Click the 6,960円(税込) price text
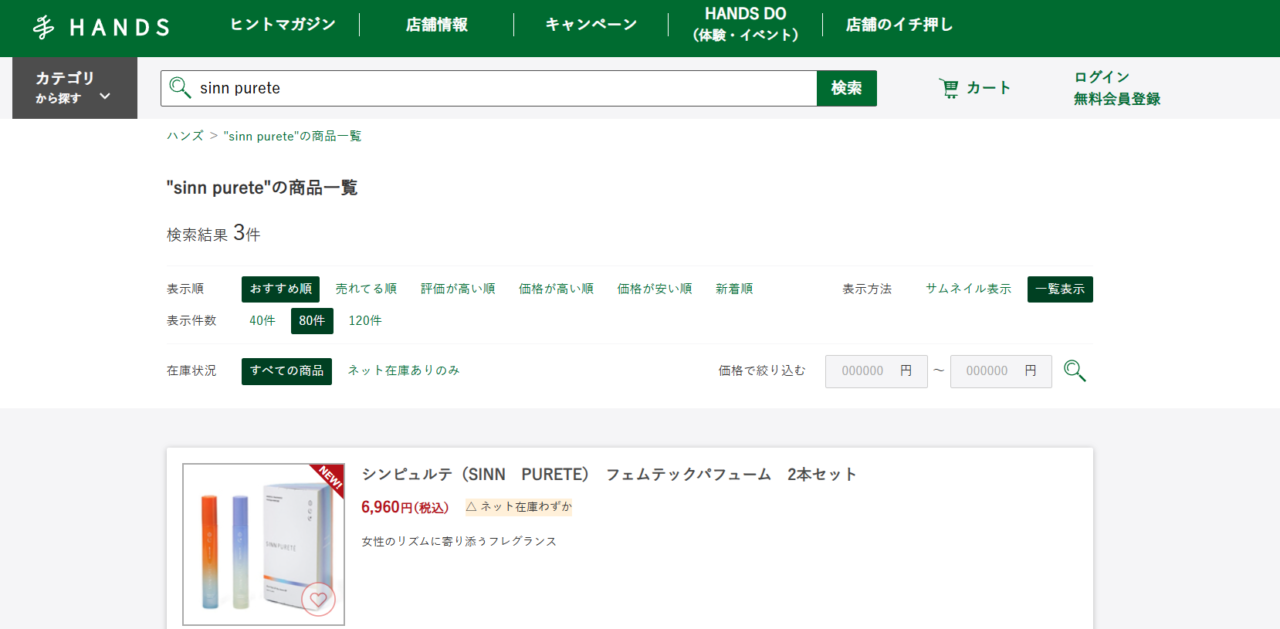This screenshot has width=1280, height=629. coord(405,507)
